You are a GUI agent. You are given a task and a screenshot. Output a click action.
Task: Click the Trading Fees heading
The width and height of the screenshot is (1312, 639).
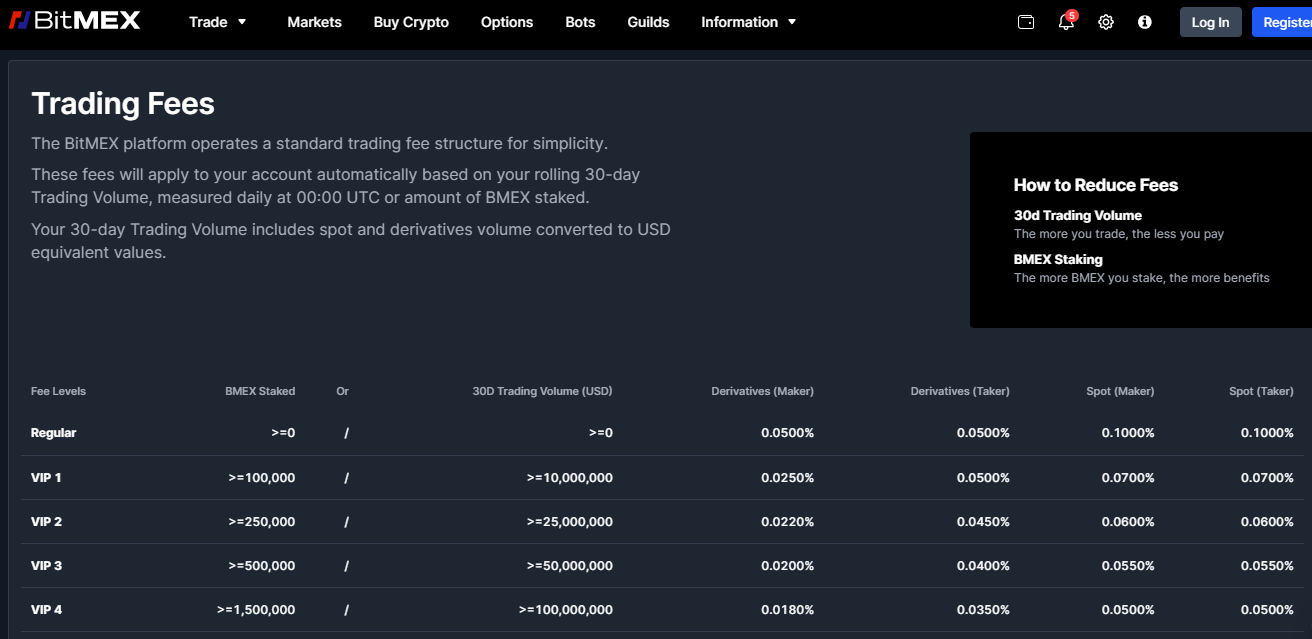click(123, 103)
